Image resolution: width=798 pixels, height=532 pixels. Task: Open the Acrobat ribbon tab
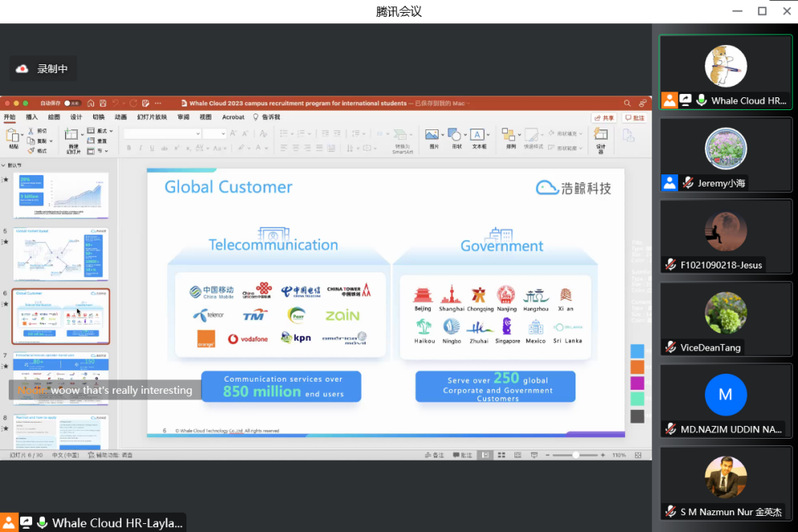coord(233,117)
